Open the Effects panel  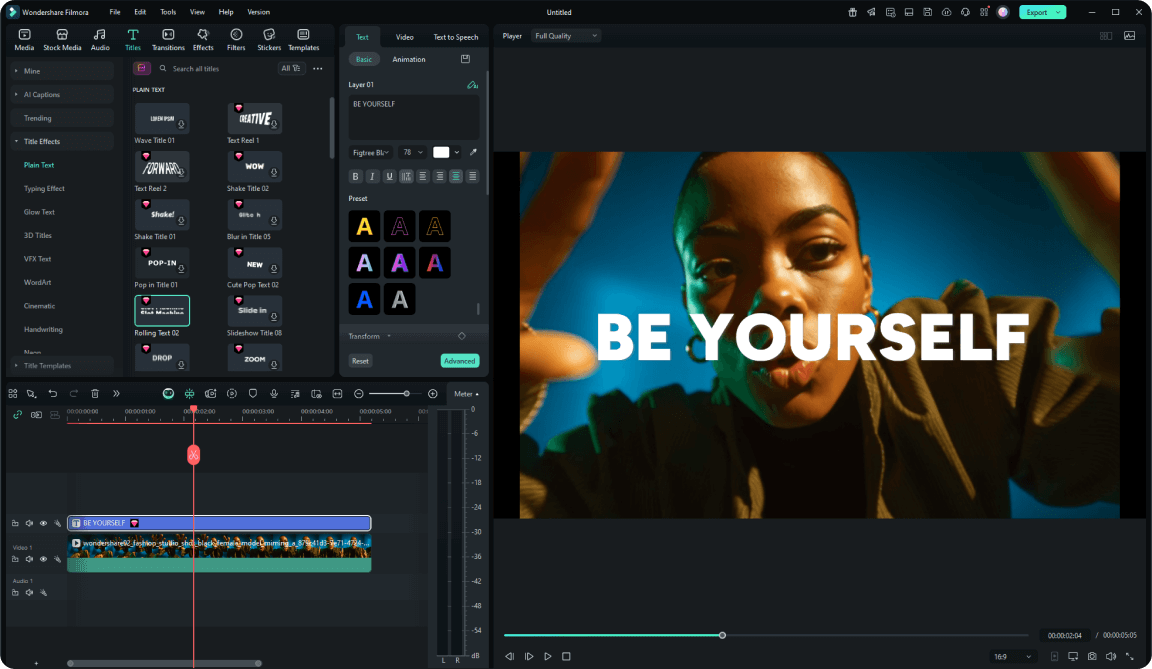(203, 40)
